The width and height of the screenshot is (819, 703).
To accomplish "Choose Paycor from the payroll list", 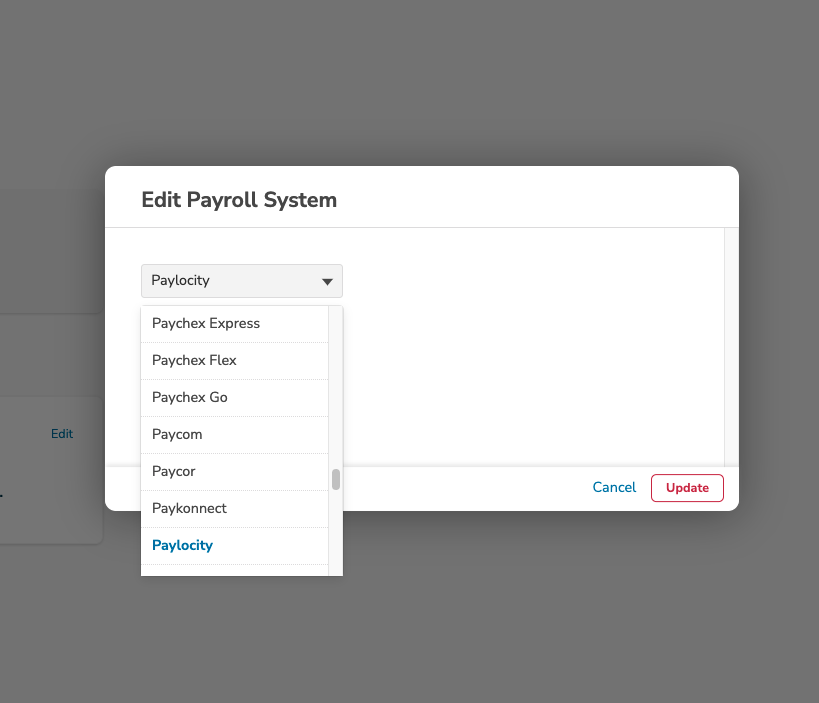I will (x=235, y=472).
